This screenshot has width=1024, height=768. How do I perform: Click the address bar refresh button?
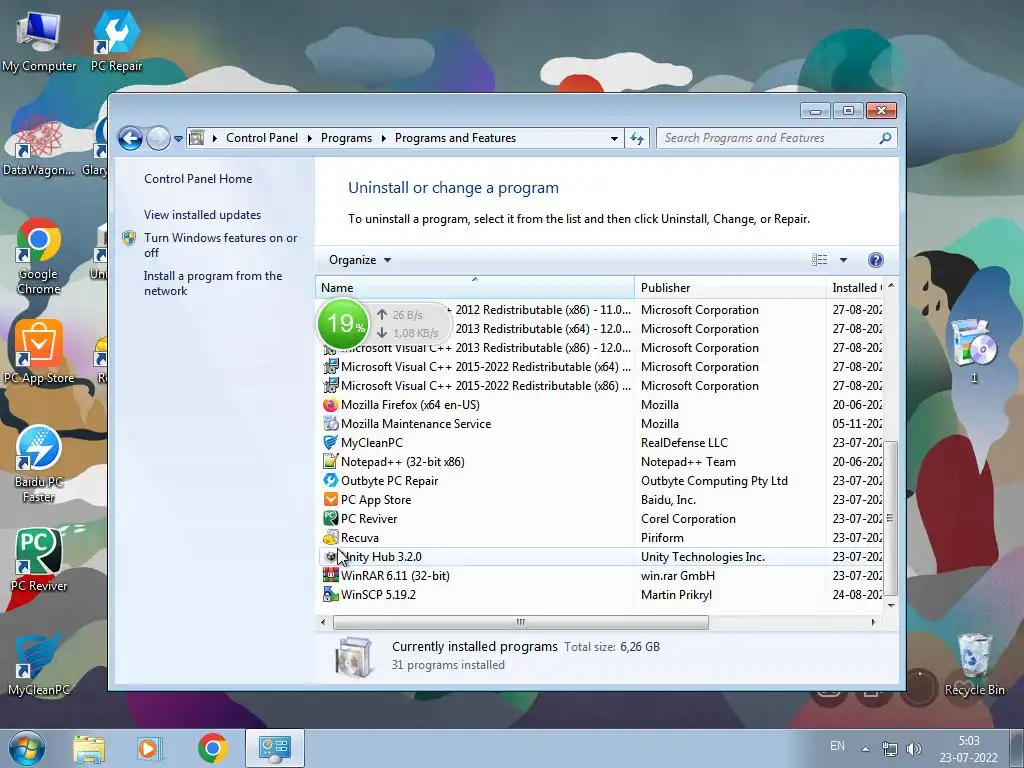(637, 138)
